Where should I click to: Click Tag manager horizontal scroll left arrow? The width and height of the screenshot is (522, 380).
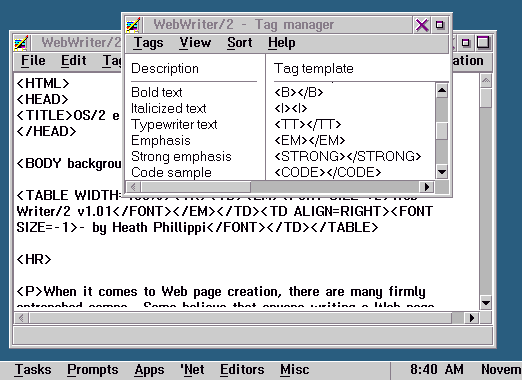pos(134,187)
